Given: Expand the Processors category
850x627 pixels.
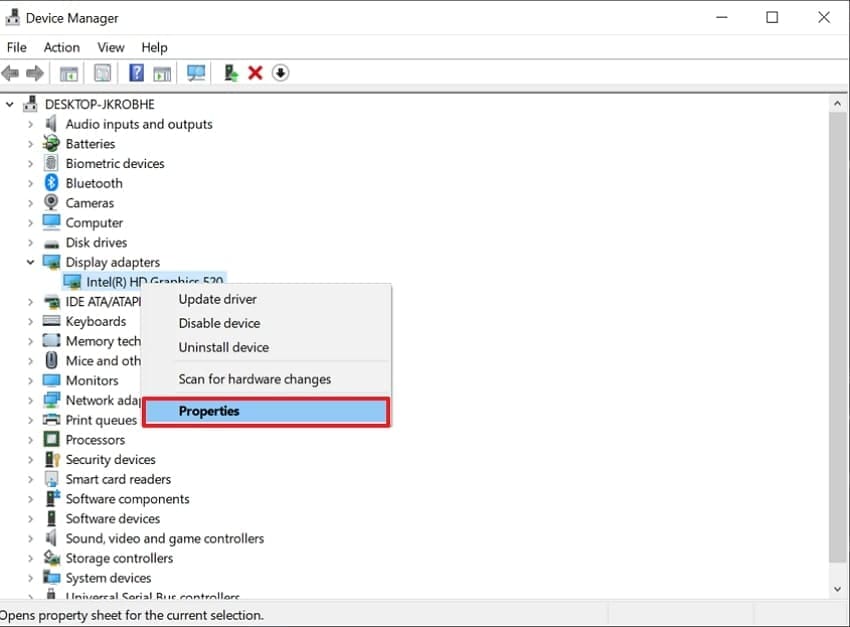Looking at the screenshot, I should (x=30, y=439).
